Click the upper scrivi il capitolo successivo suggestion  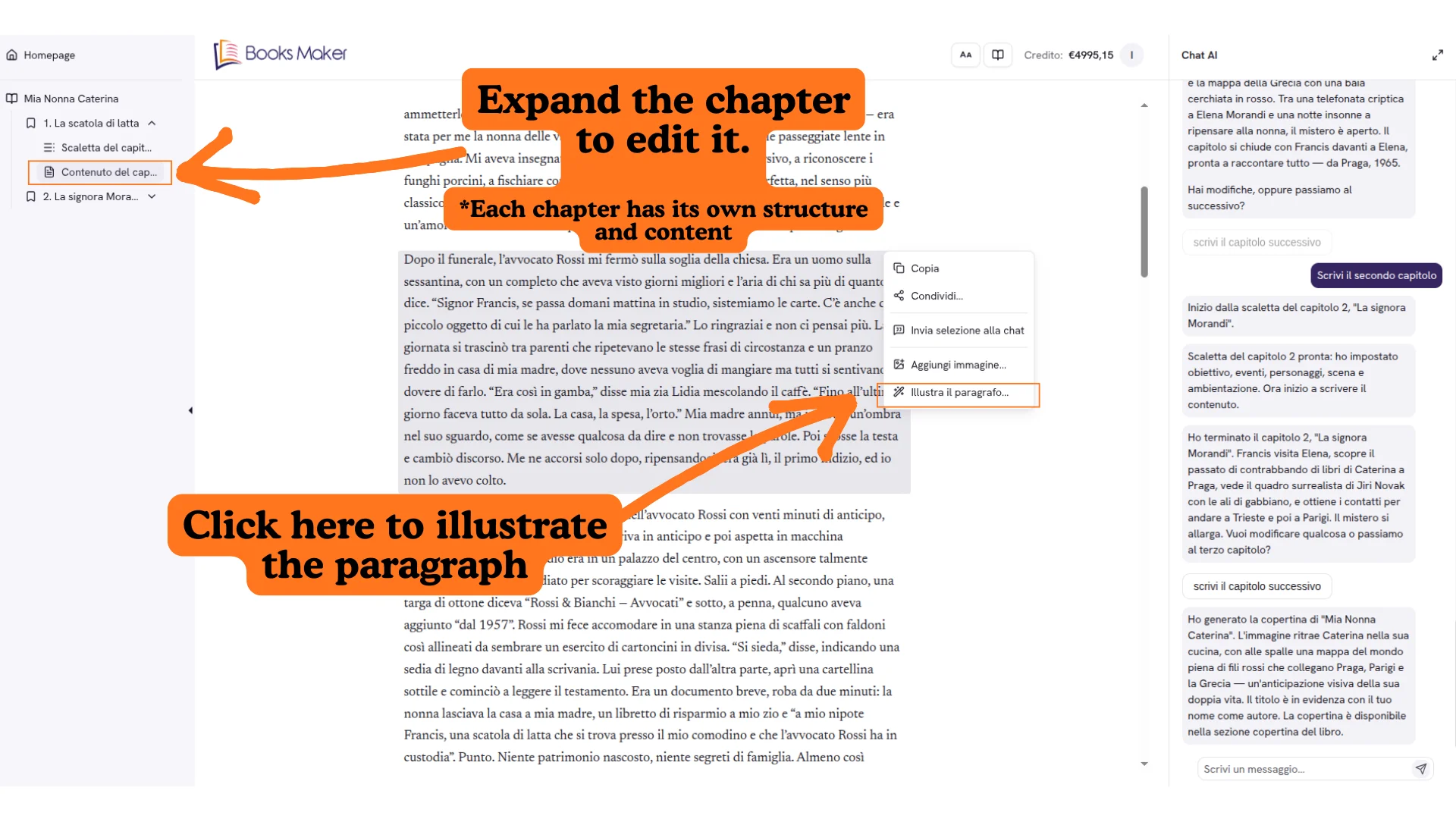click(1257, 243)
